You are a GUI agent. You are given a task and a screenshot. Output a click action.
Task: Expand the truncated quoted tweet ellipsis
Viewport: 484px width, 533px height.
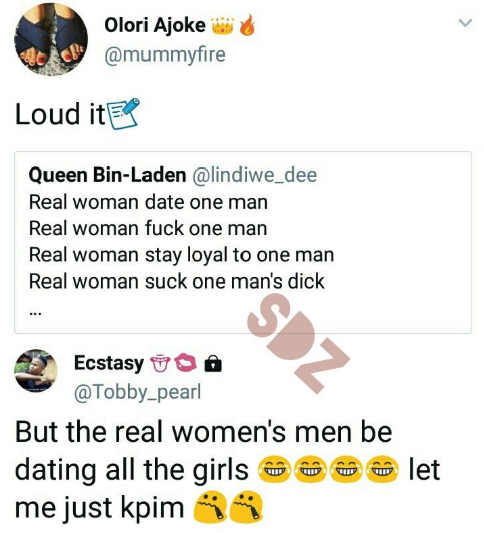[35, 314]
